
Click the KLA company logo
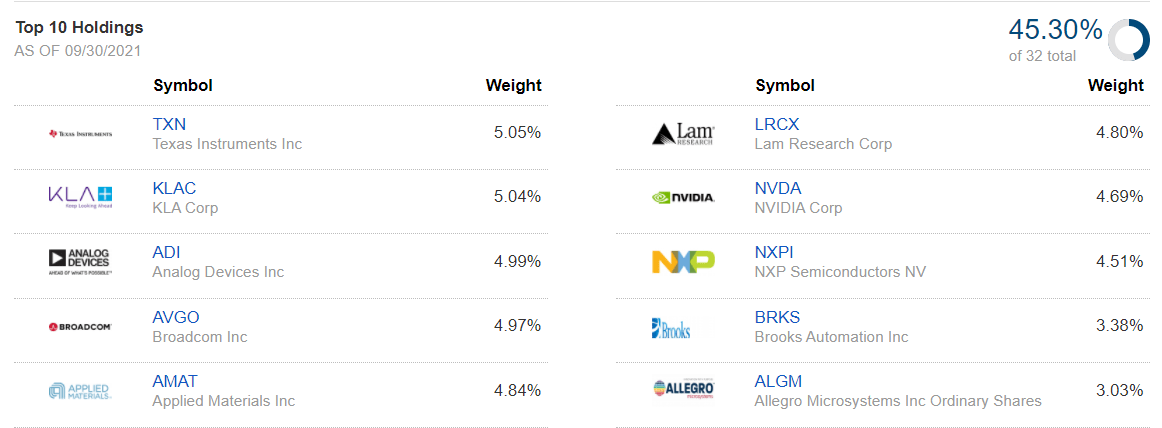pos(80,197)
